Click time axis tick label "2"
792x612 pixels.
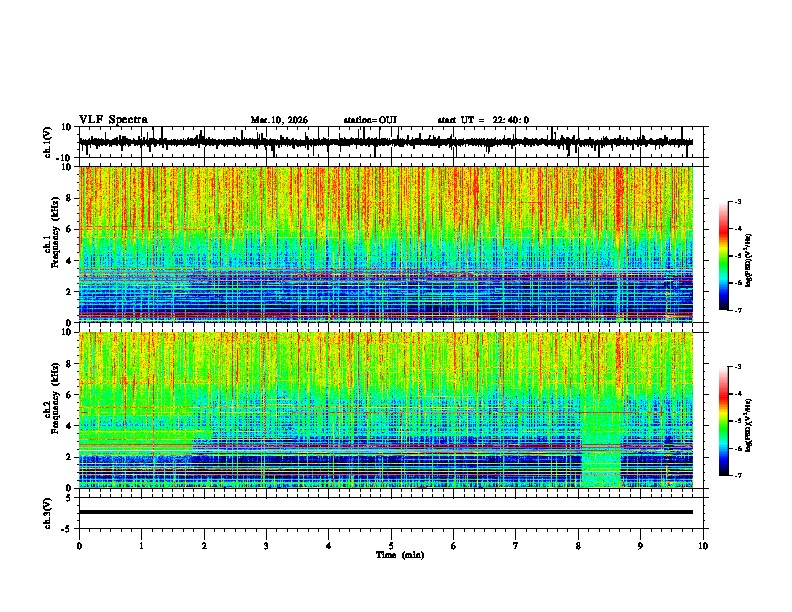pos(204,546)
